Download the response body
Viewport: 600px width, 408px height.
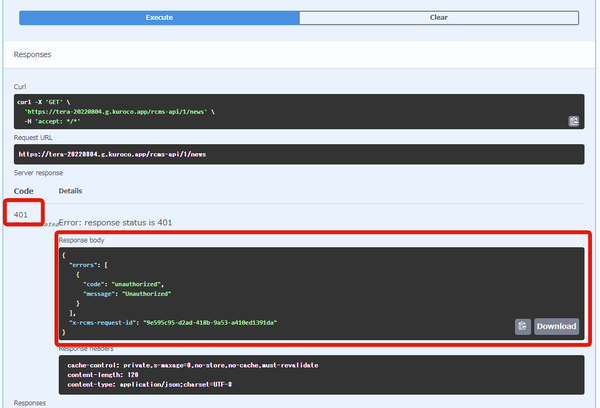[x=556, y=326]
